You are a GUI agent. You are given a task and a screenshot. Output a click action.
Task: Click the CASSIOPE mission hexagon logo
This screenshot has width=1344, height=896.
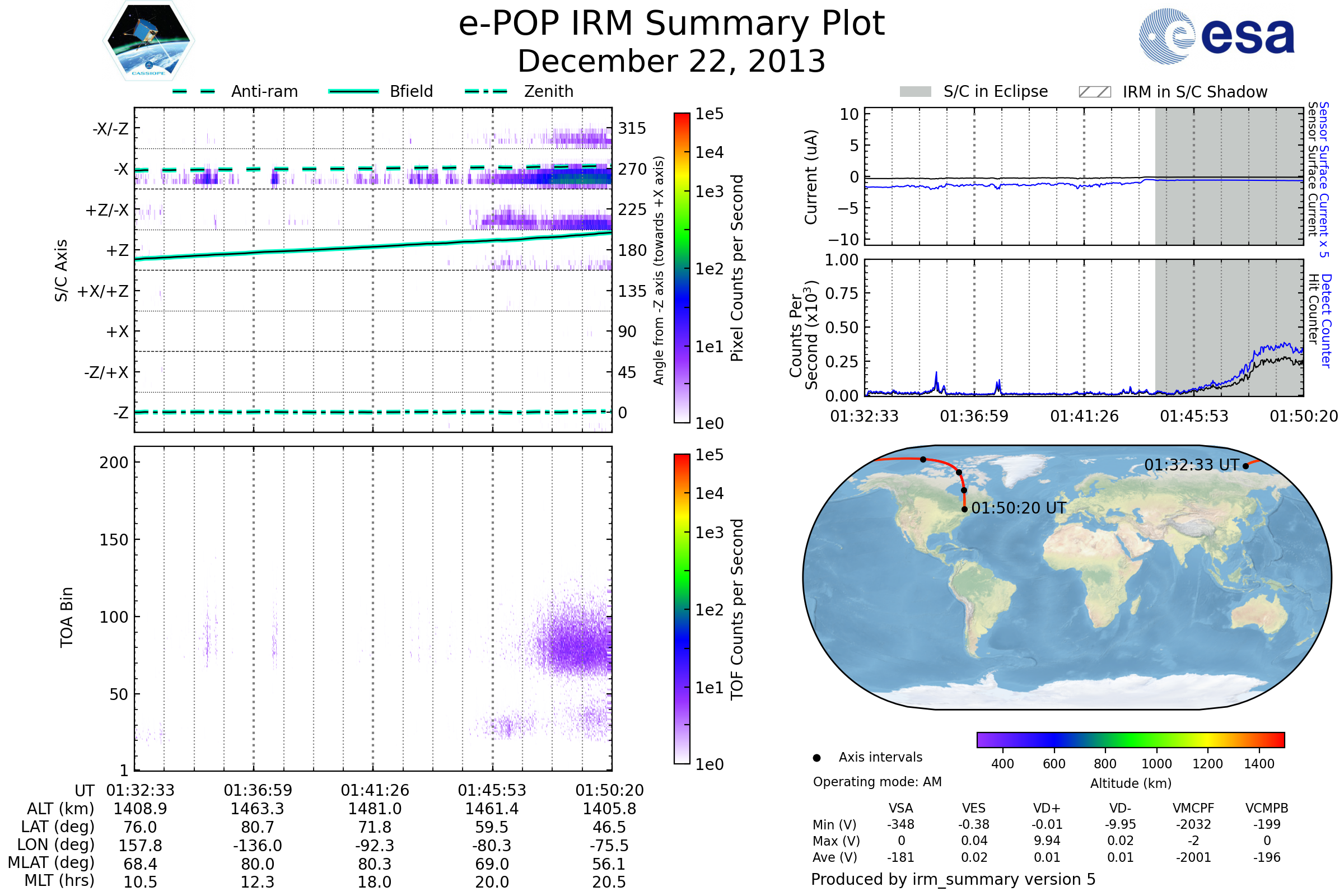pos(148,41)
